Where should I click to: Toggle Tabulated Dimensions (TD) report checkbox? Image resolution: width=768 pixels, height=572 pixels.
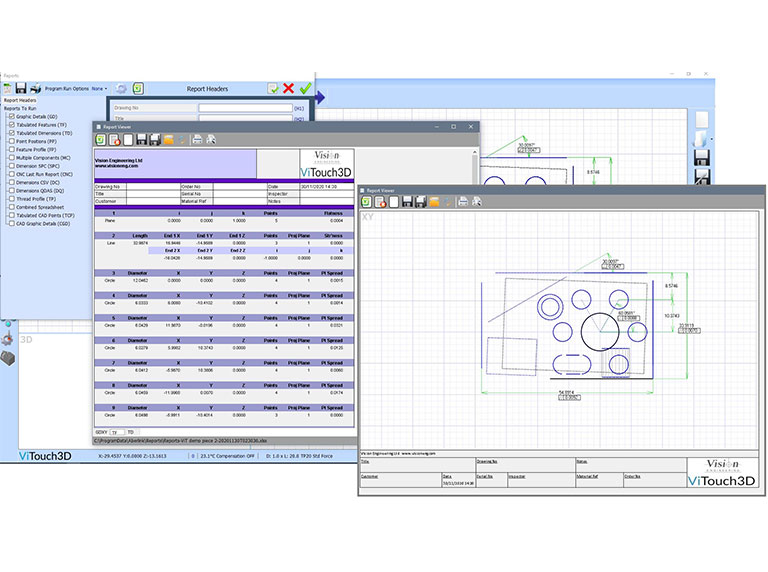(11, 132)
